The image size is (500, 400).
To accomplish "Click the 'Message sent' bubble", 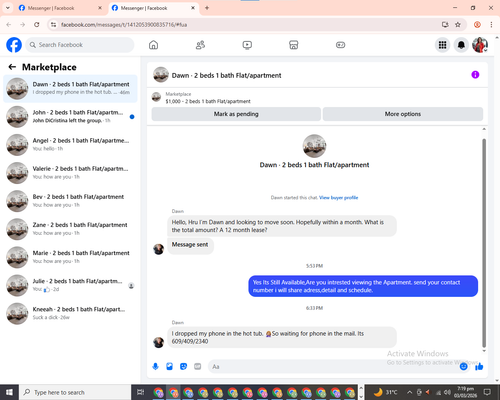I will [x=190, y=246].
